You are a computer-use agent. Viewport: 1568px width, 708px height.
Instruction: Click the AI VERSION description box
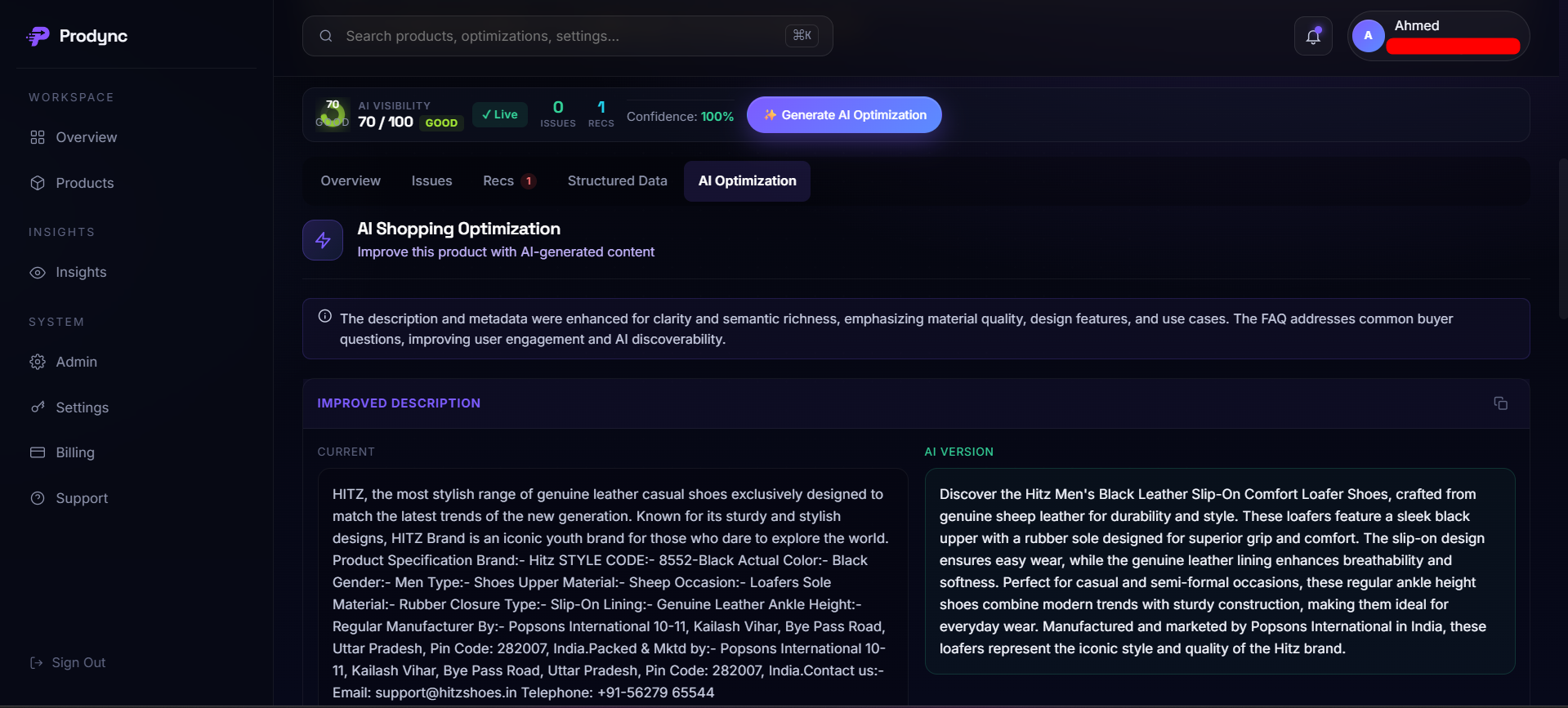(1220, 571)
